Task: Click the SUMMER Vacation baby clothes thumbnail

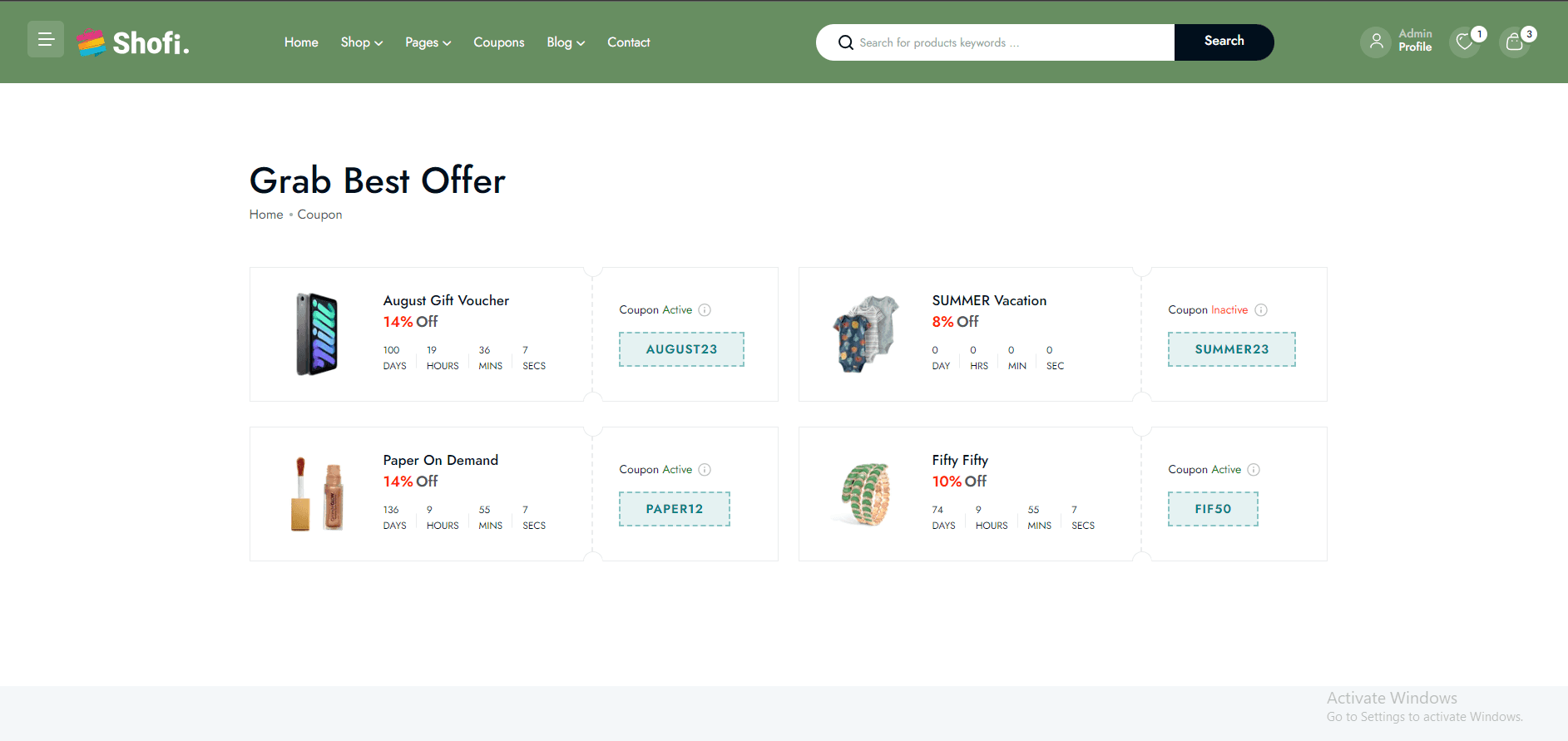Action: click(x=866, y=334)
